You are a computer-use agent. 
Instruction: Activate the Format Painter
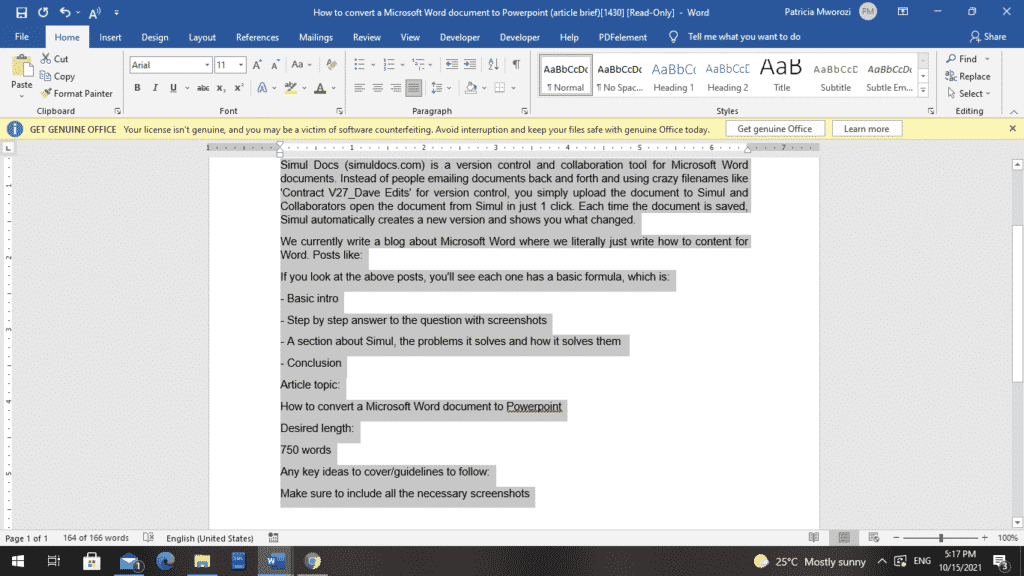76,93
